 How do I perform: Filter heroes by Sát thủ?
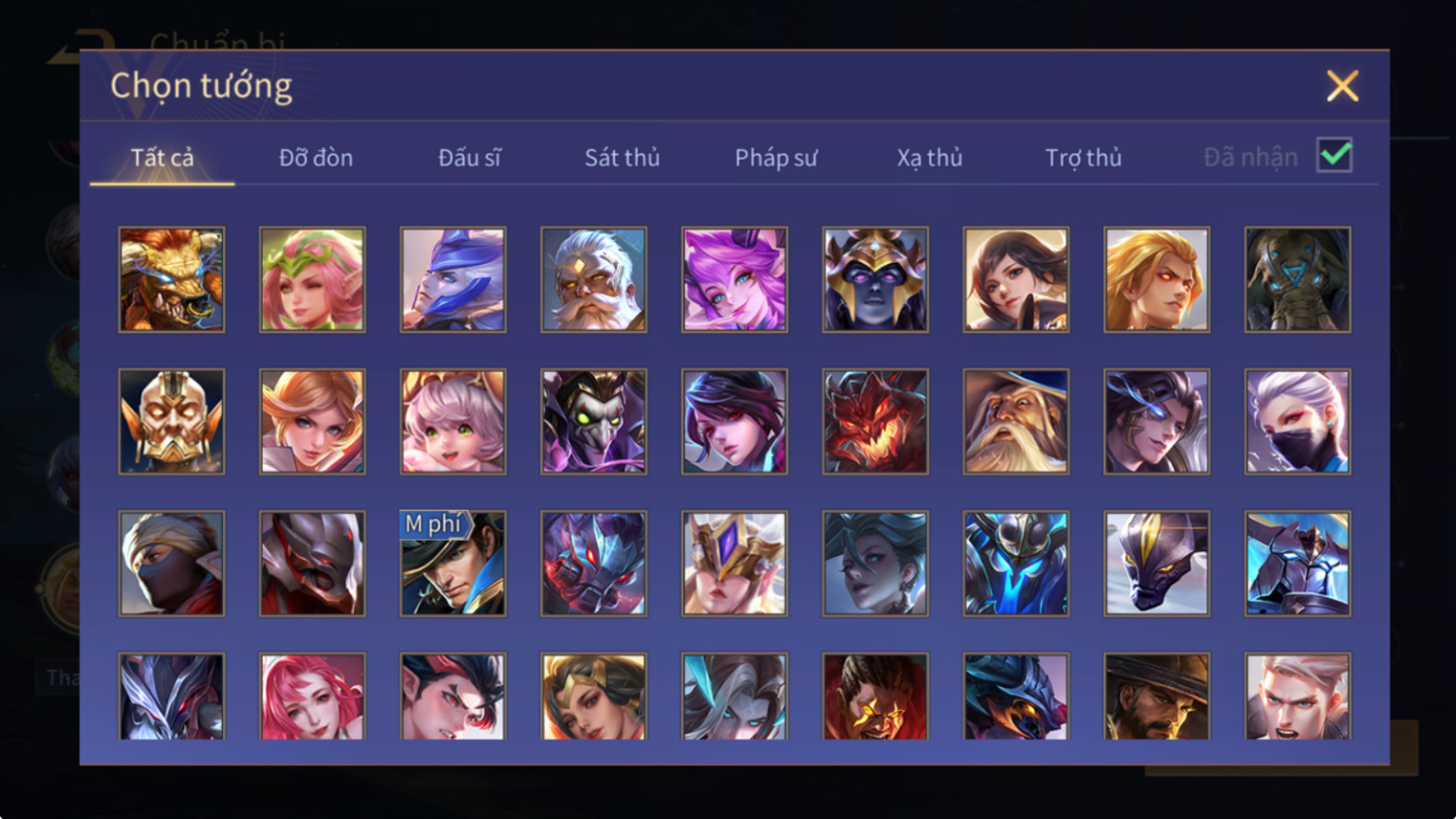tap(622, 158)
